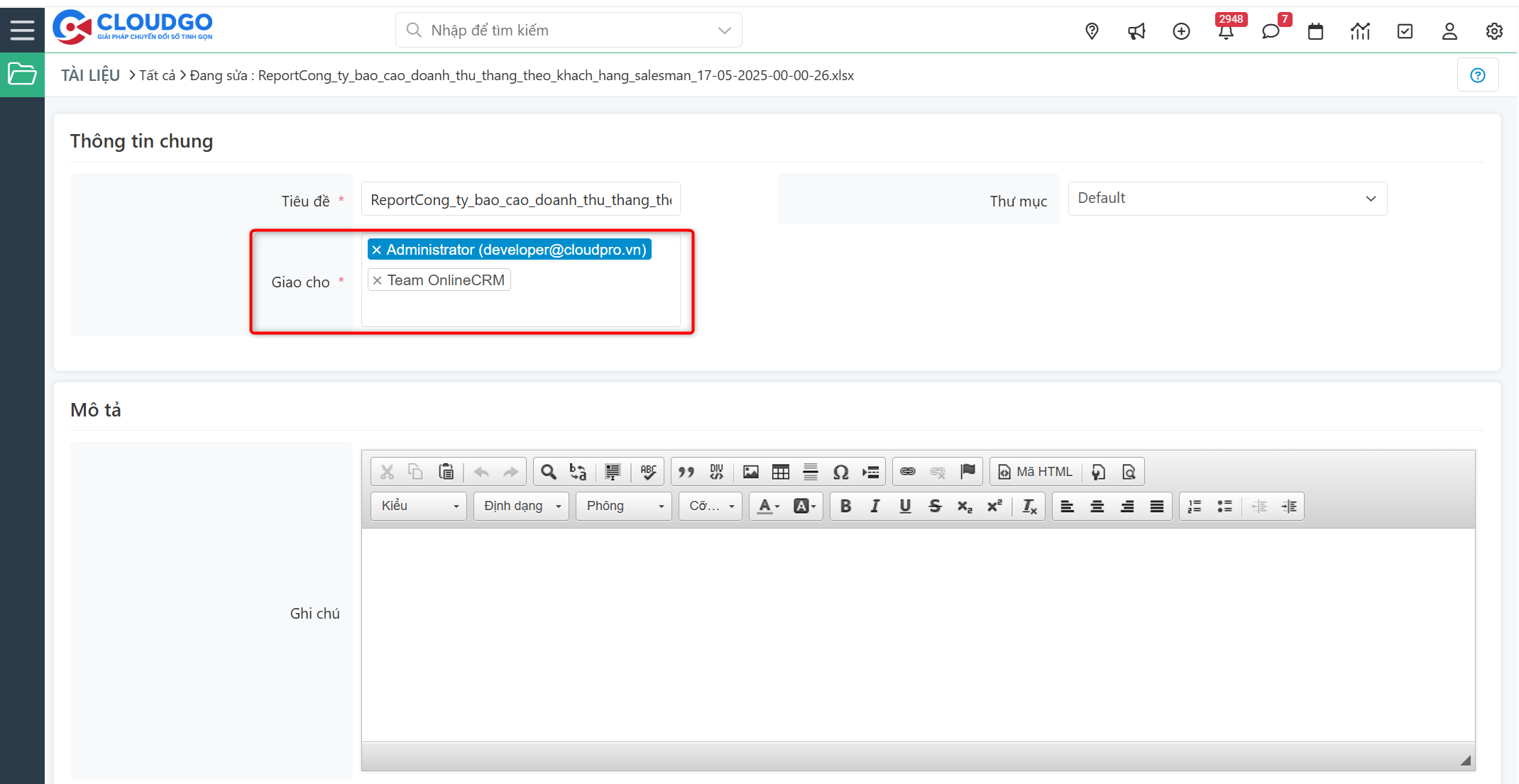Open the Thư mục Default dropdown
The image size is (1519, 784).
[1227, 198]
